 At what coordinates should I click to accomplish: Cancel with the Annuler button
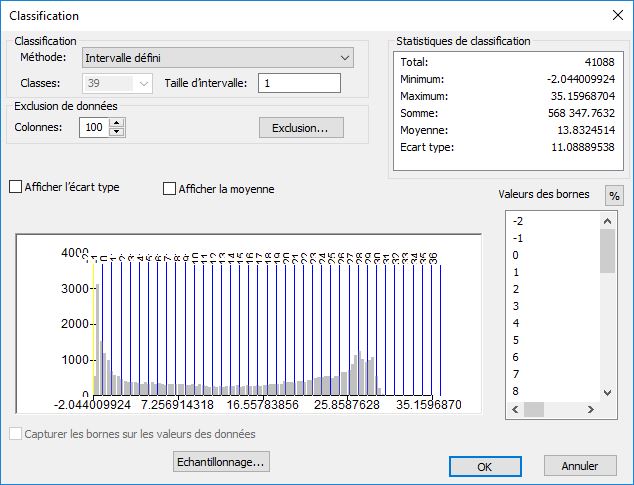[x=579, y=466]
